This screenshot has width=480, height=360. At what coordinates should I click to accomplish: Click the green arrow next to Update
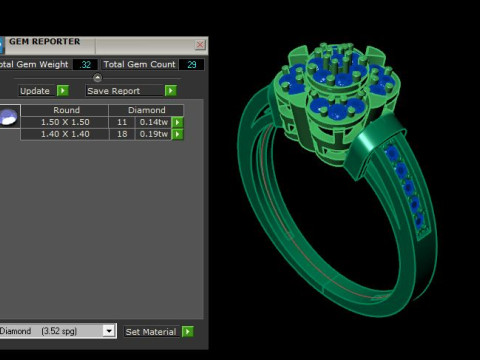click(63, 91)
